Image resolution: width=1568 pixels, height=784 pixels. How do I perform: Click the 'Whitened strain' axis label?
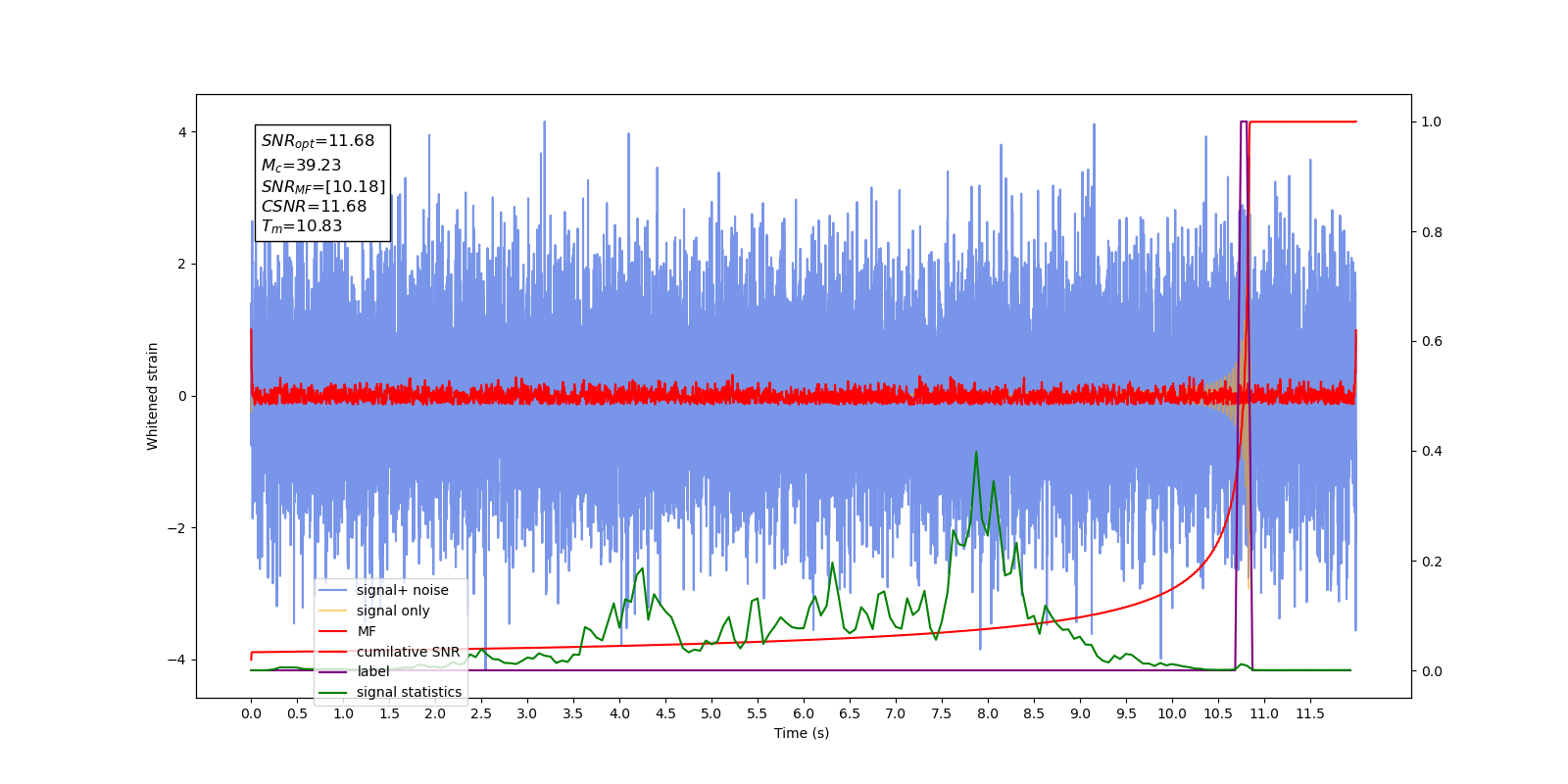[x=153, y=396]
